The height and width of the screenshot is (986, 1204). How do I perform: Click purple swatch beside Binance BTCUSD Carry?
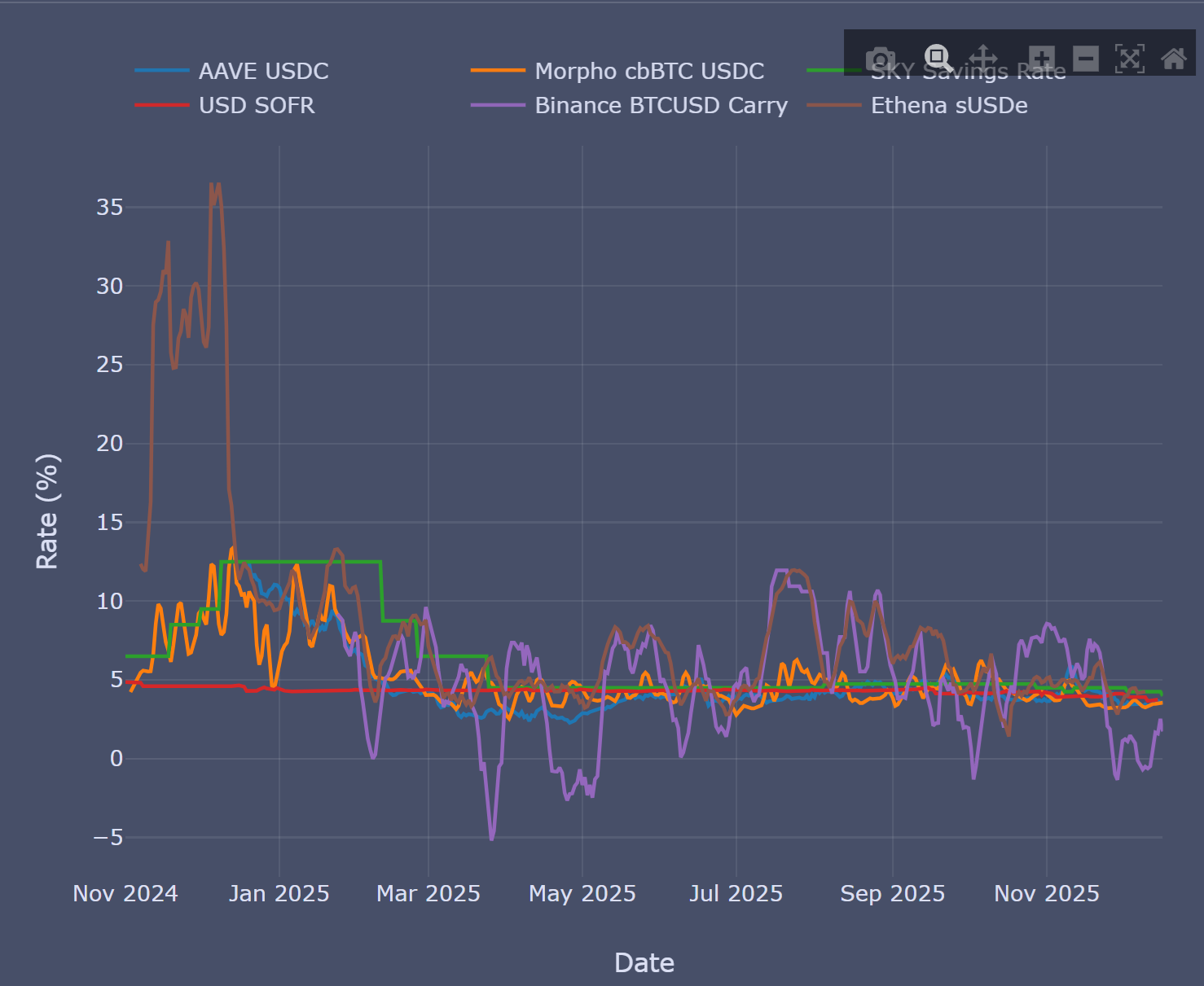tap(498, 106)
